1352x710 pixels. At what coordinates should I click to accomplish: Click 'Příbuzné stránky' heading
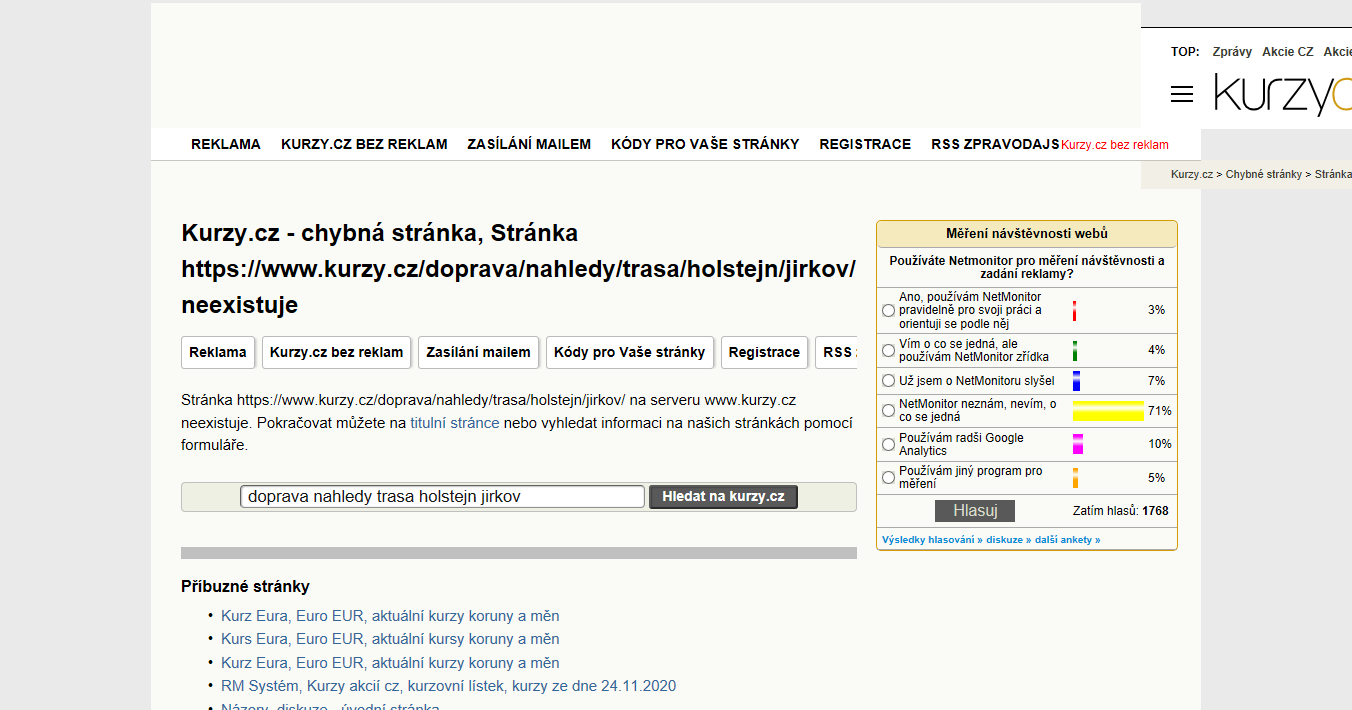coord(245,587)
